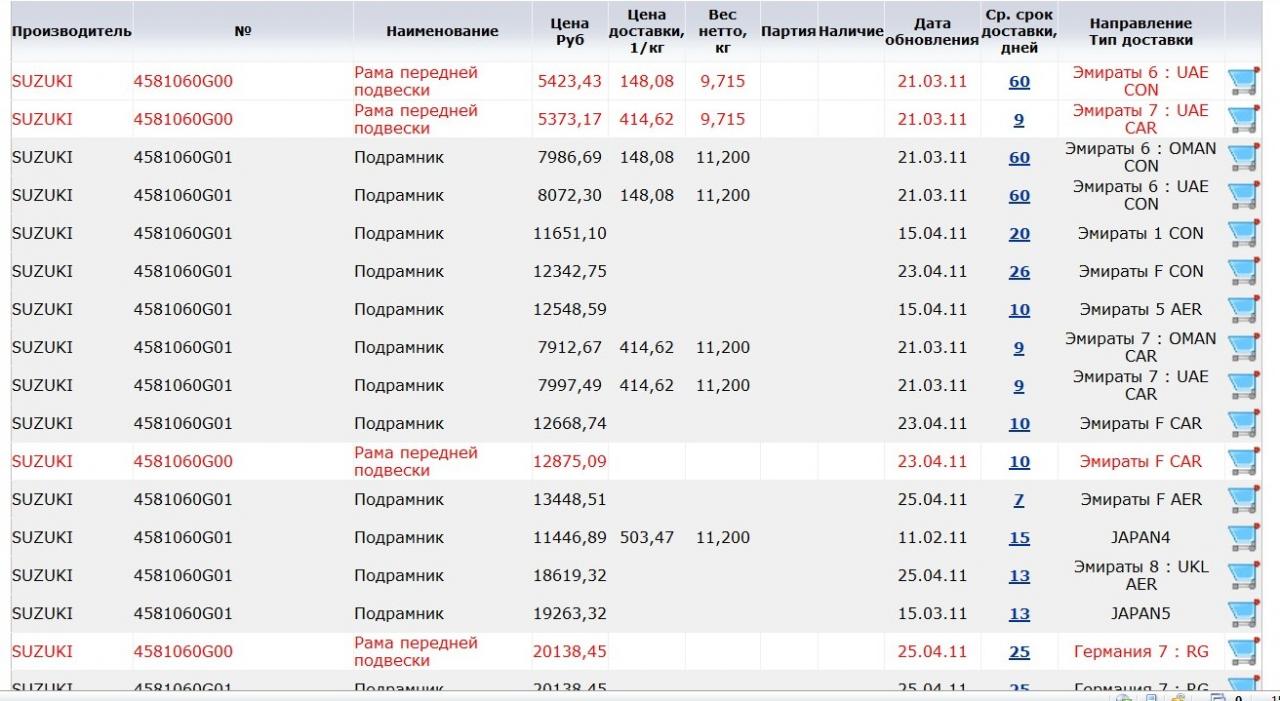
Task: Open the 15-day delivery link in JAPAN4 row
Action: tap(1019, 538)
